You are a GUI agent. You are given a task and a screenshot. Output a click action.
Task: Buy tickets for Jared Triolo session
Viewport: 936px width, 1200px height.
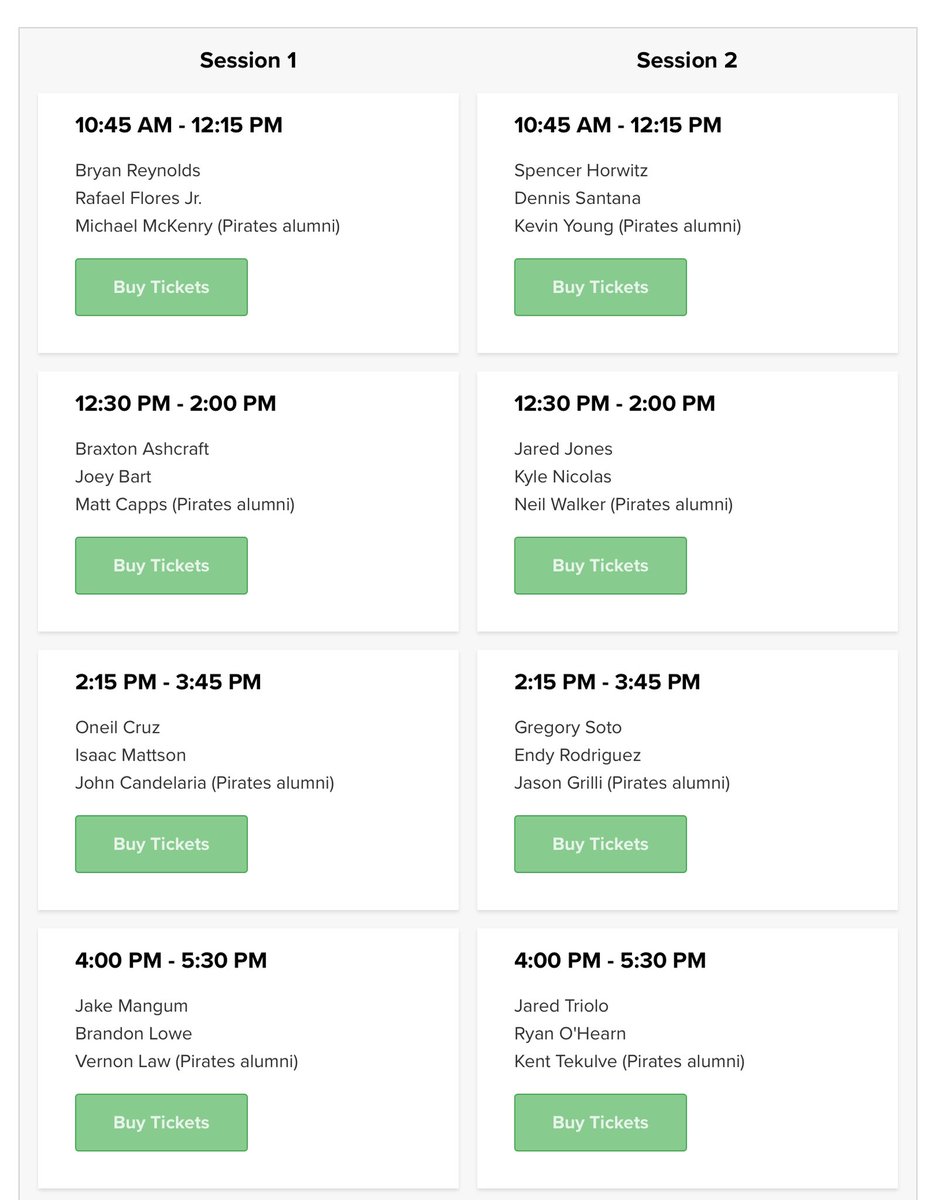pyautogui.click(x=600, y=1122)
